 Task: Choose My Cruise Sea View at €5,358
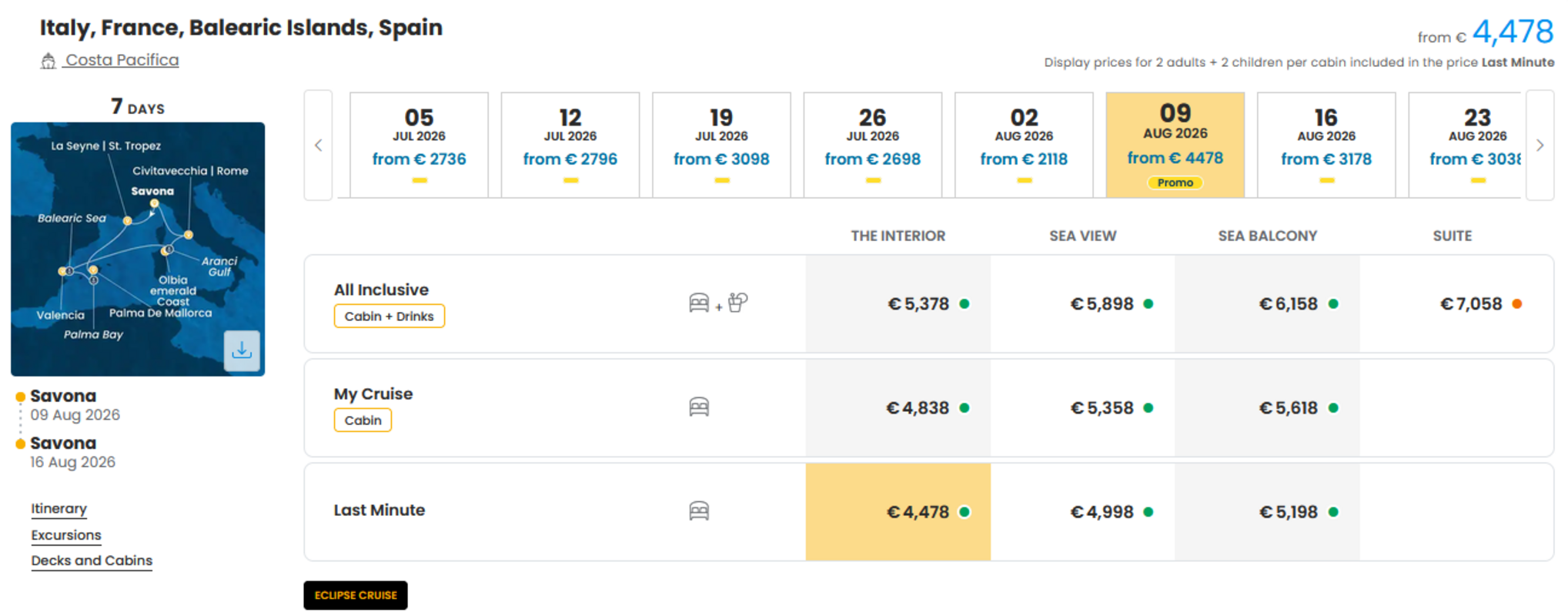(x=1083, y=408)
